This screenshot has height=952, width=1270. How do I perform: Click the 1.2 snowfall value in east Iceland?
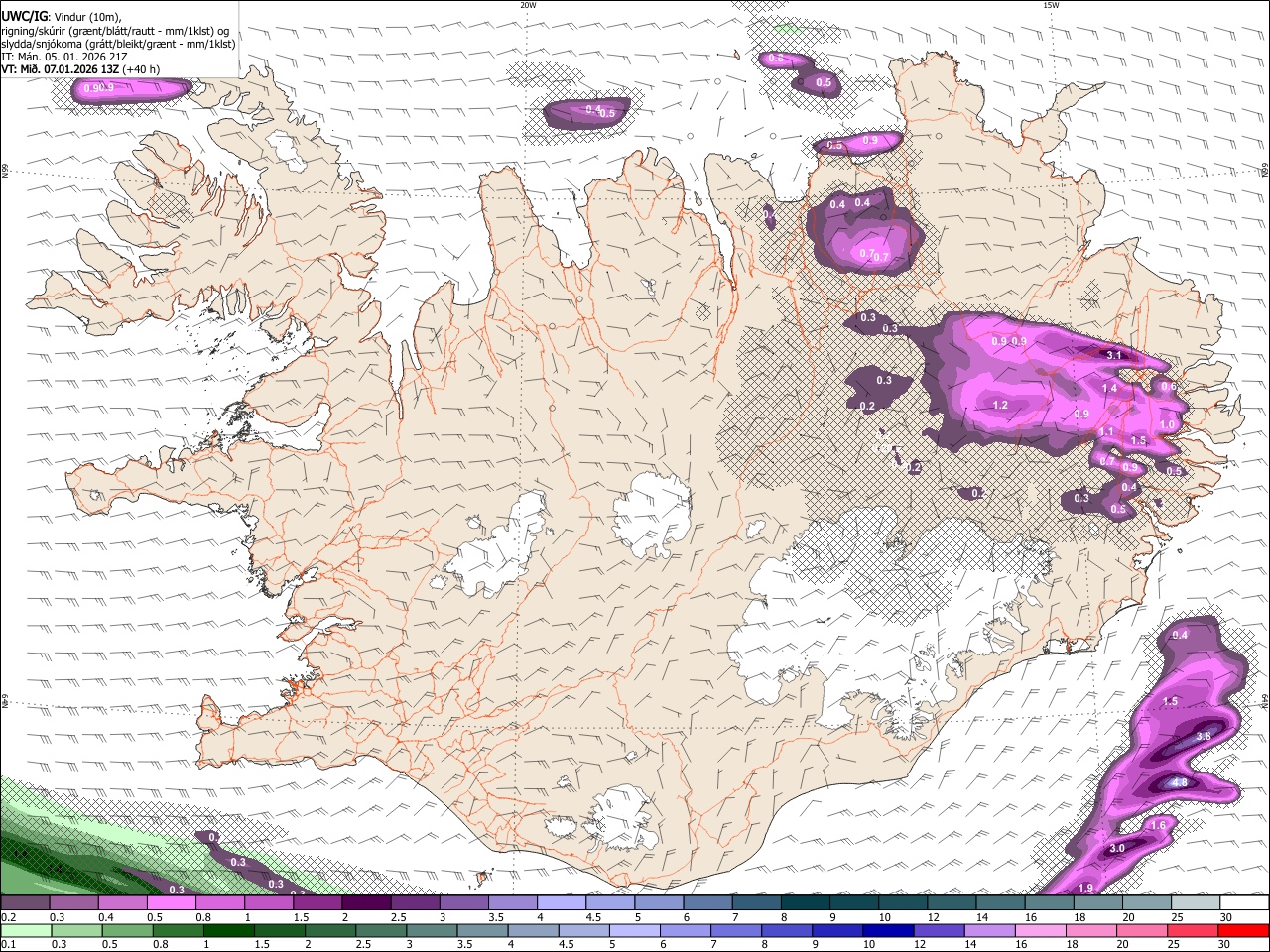(1000, 405)
